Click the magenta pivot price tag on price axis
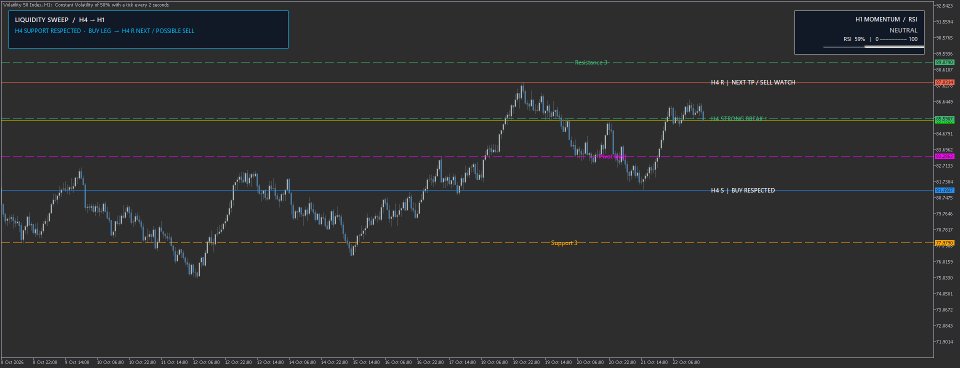 [944, 157]
